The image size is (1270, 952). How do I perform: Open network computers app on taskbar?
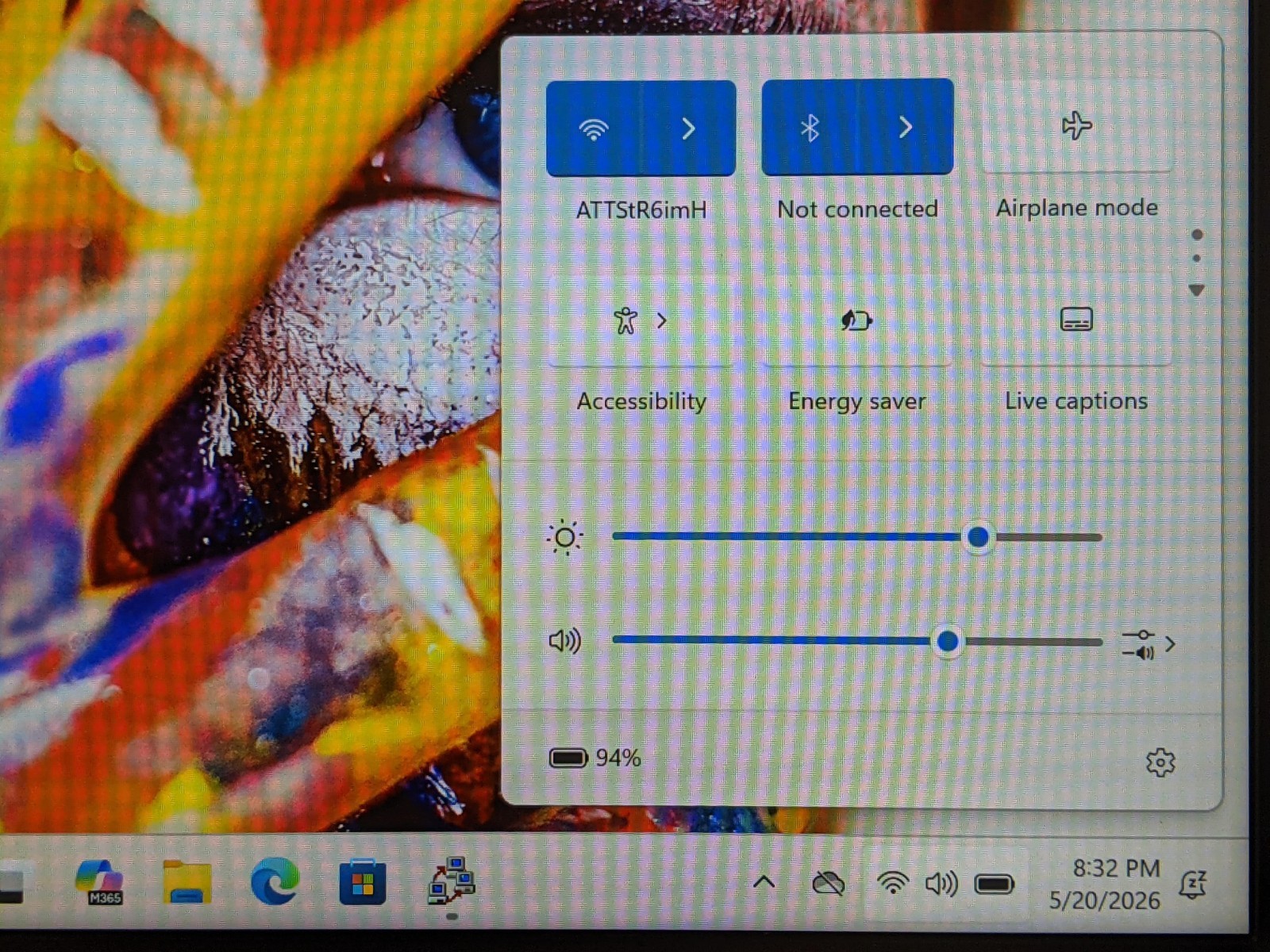coord(451,881)
